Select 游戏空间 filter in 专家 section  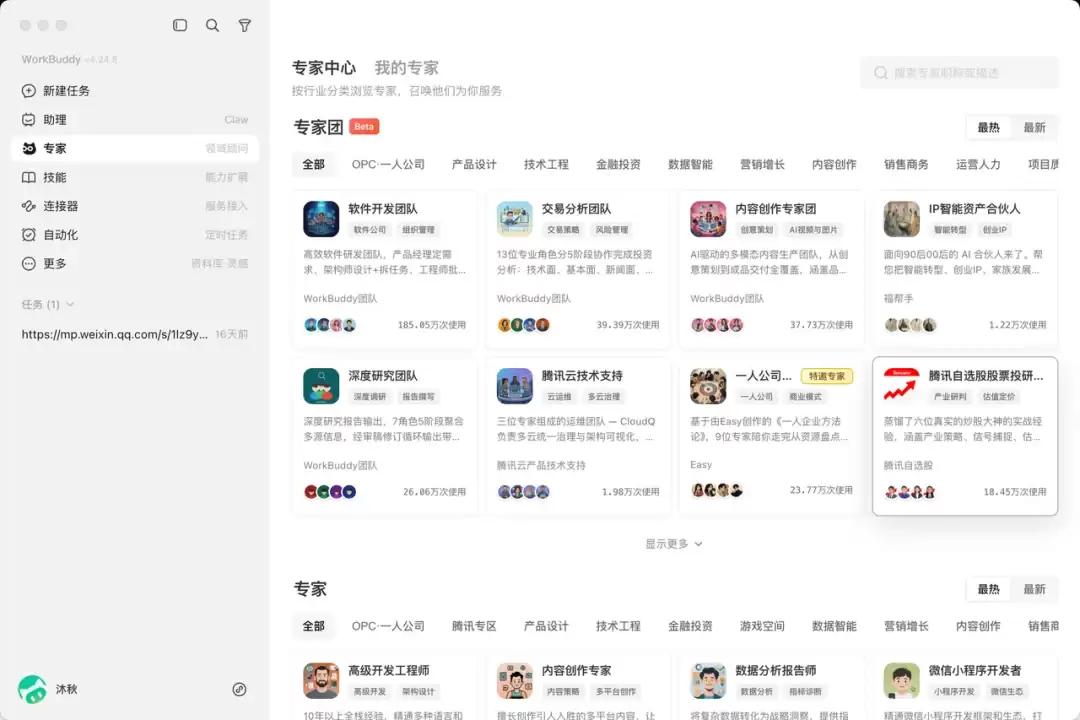pos(762,626)
